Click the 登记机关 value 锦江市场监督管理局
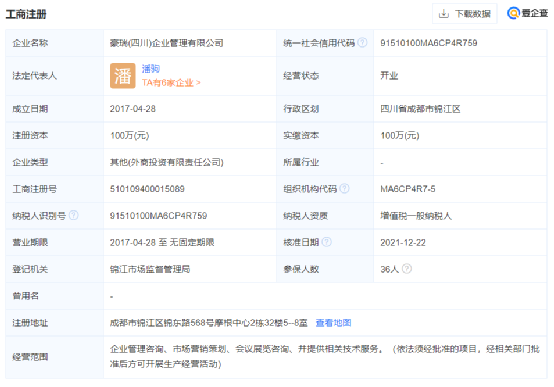Viewport: 554px width, 387px height. [x=150, y=269]
